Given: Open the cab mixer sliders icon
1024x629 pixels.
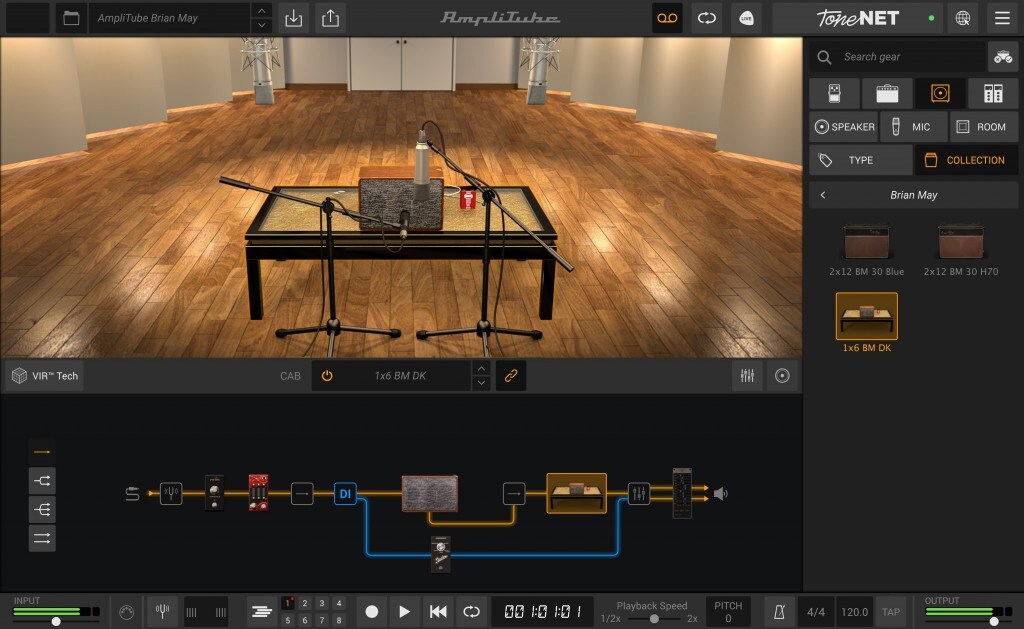Looking at the screenshot, I should click(747, 376).
